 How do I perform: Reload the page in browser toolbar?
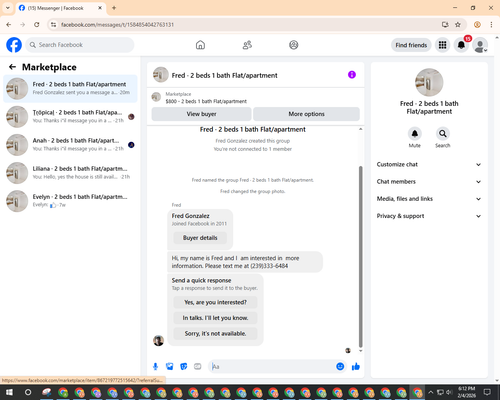coord(37,25)
